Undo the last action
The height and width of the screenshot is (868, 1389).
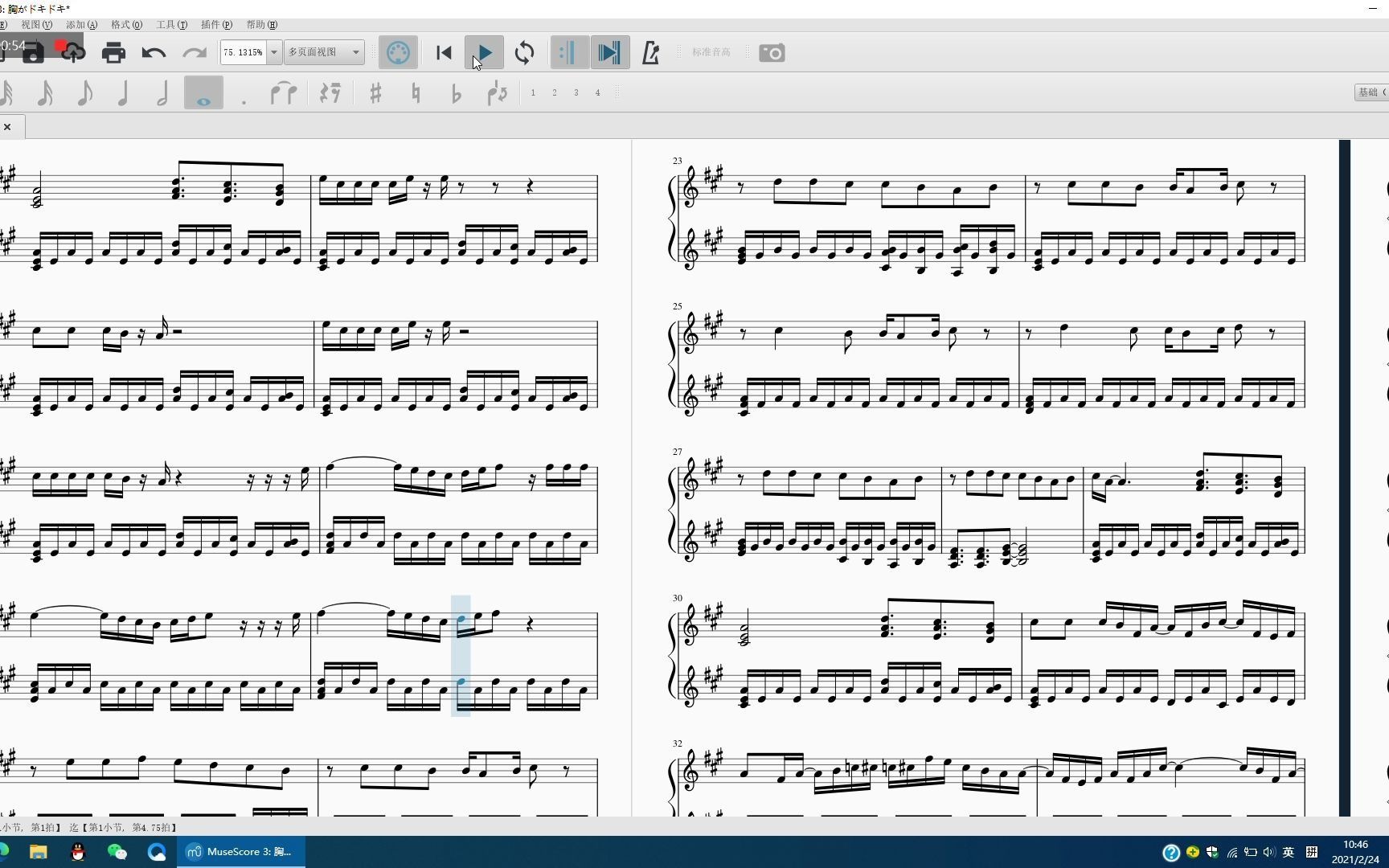(x=154, y=53)
